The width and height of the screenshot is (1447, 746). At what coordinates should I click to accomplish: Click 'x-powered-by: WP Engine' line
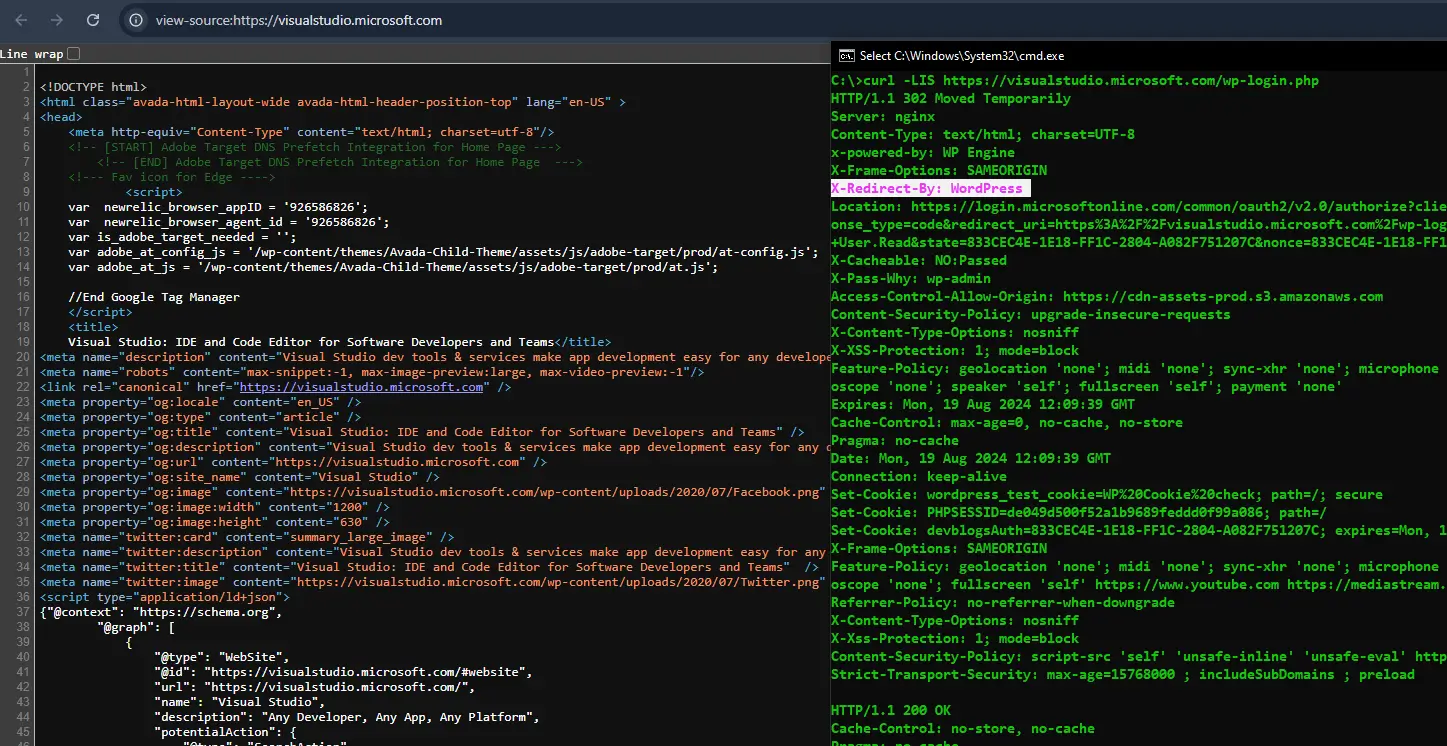point(922,152)
